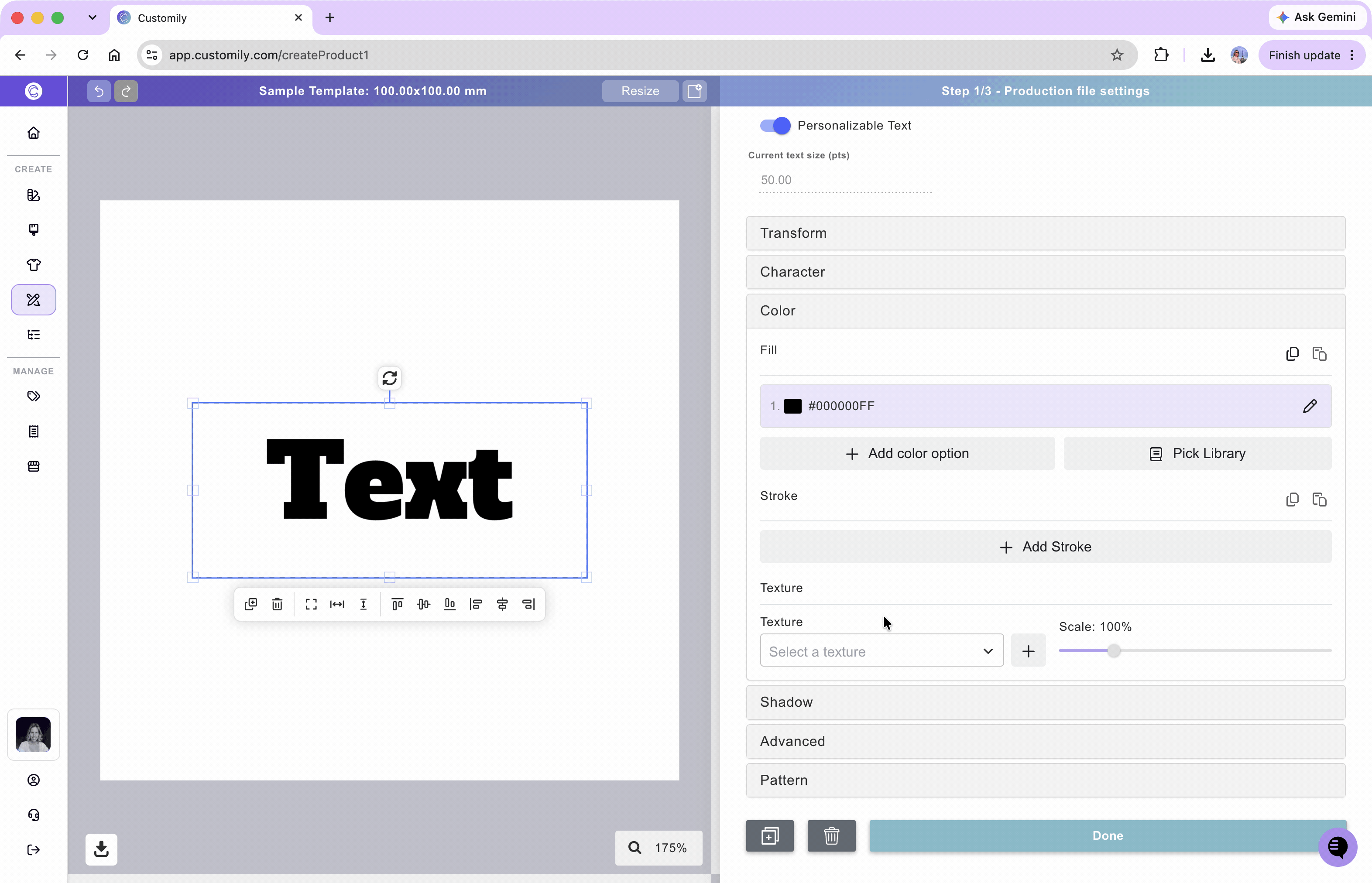Collapse the Color section header
Image resolution: width=1372 pixels, height=883 pixels.
[1045, 311]
